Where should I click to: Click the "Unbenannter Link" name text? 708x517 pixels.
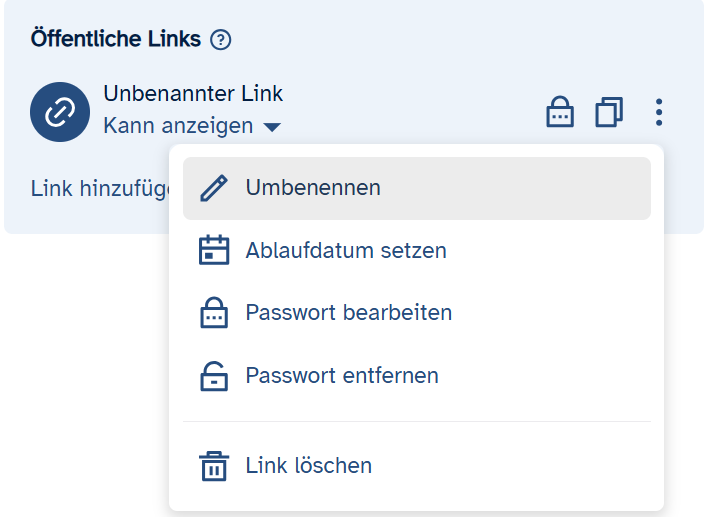click(x=193, y=94)
